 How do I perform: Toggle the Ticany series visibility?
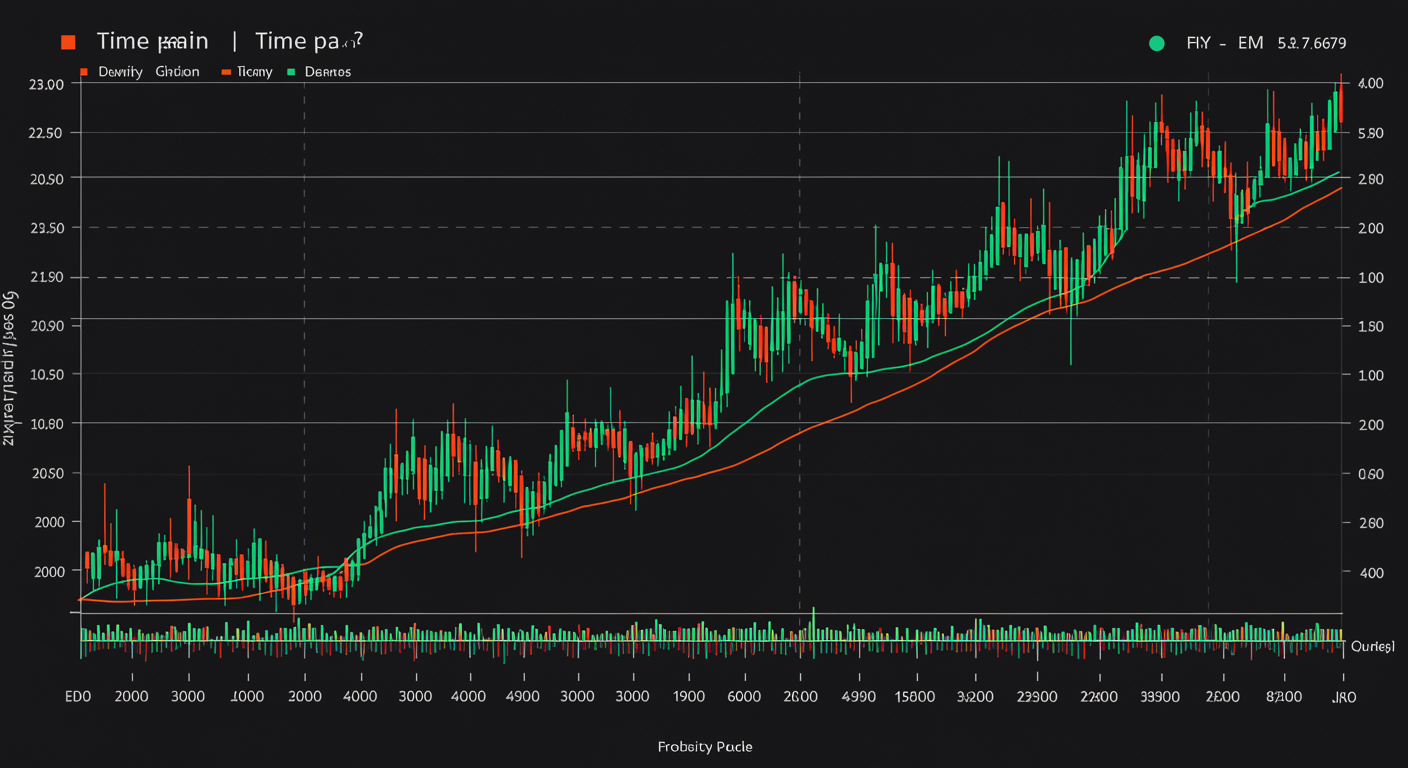[253, 72]
